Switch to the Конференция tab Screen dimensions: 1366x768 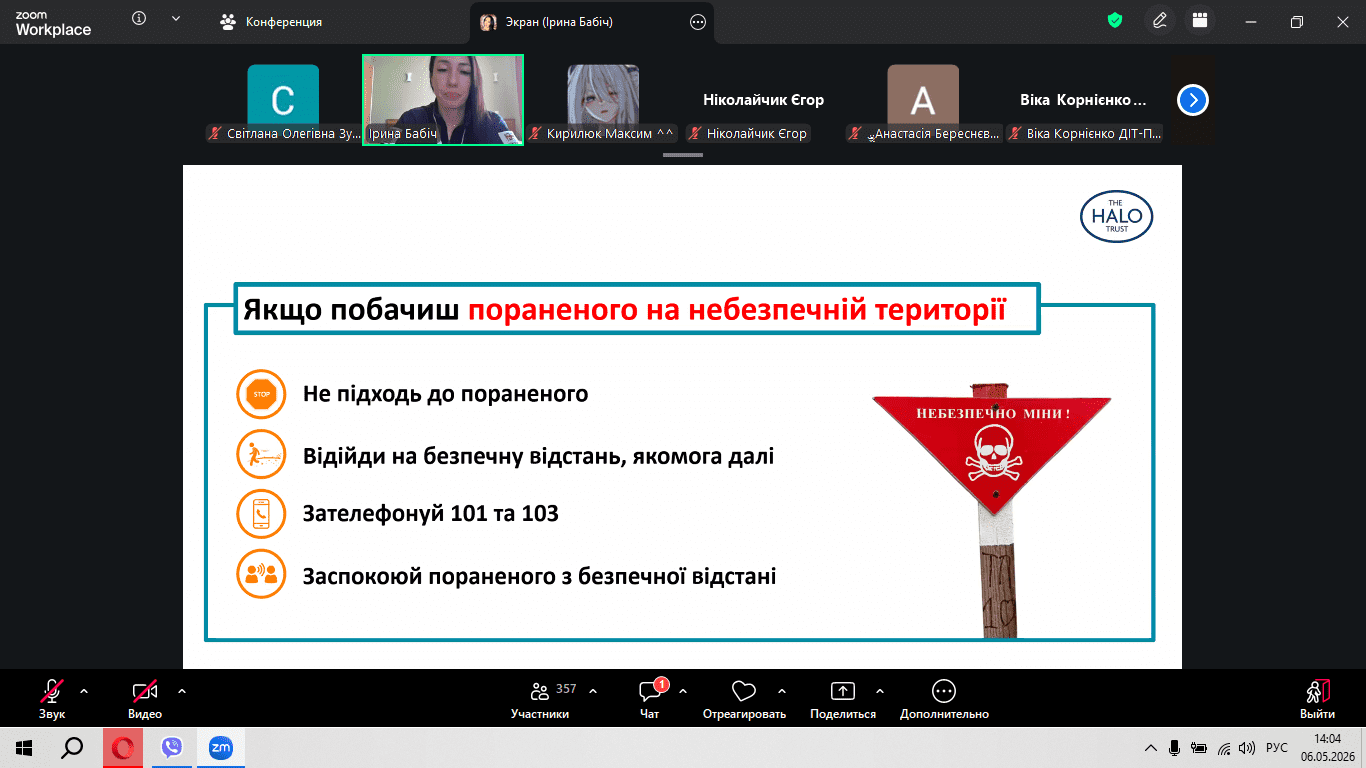(273, 21)
